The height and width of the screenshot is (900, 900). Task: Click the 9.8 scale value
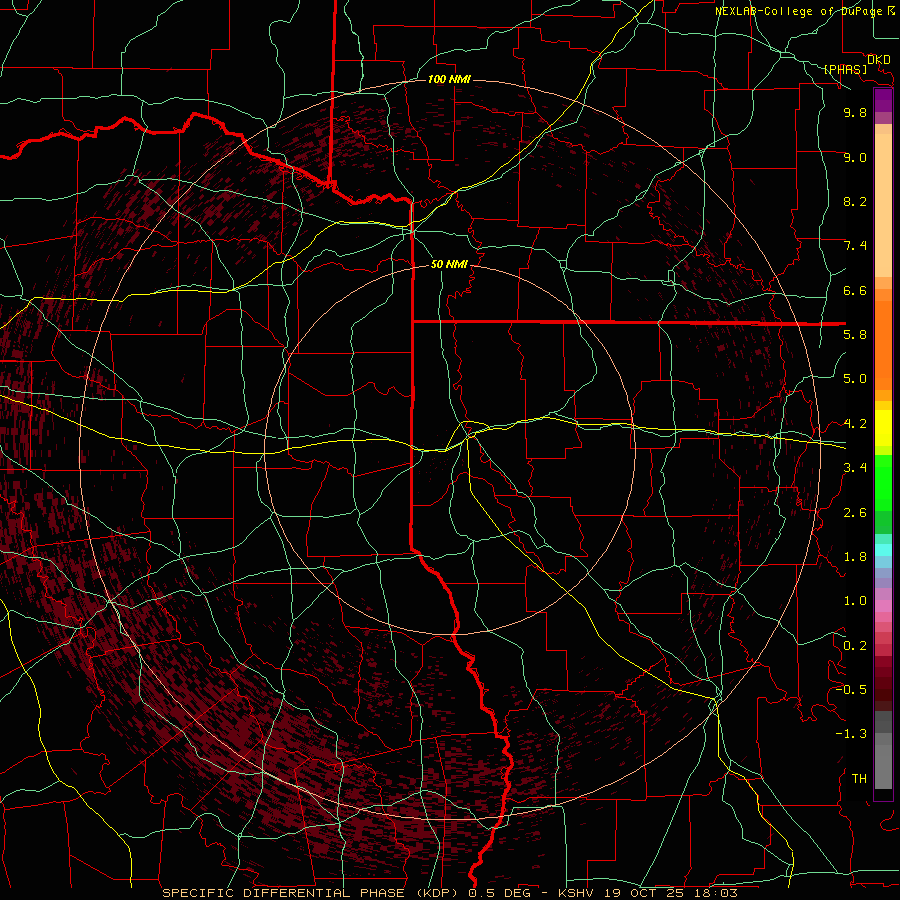(x=855, y=112)
